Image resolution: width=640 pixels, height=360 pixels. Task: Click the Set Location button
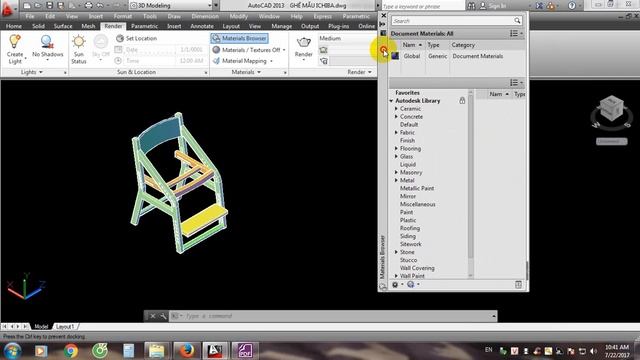[136, 38]
